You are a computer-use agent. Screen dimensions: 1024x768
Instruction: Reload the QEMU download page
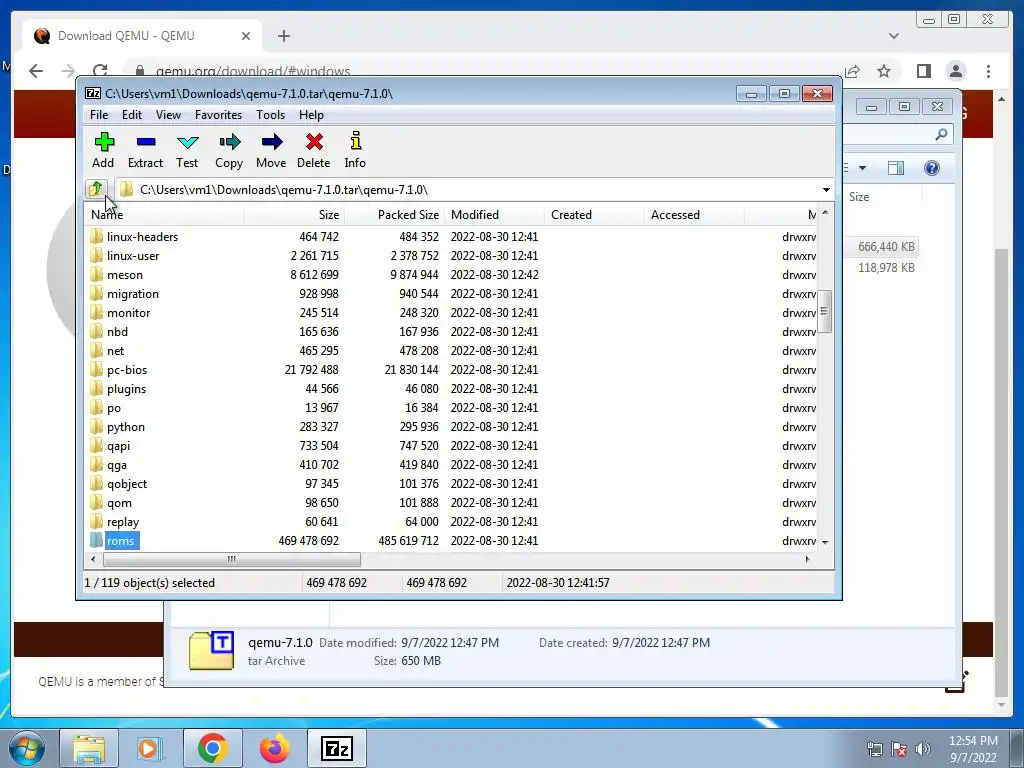[x=100, y=71]
